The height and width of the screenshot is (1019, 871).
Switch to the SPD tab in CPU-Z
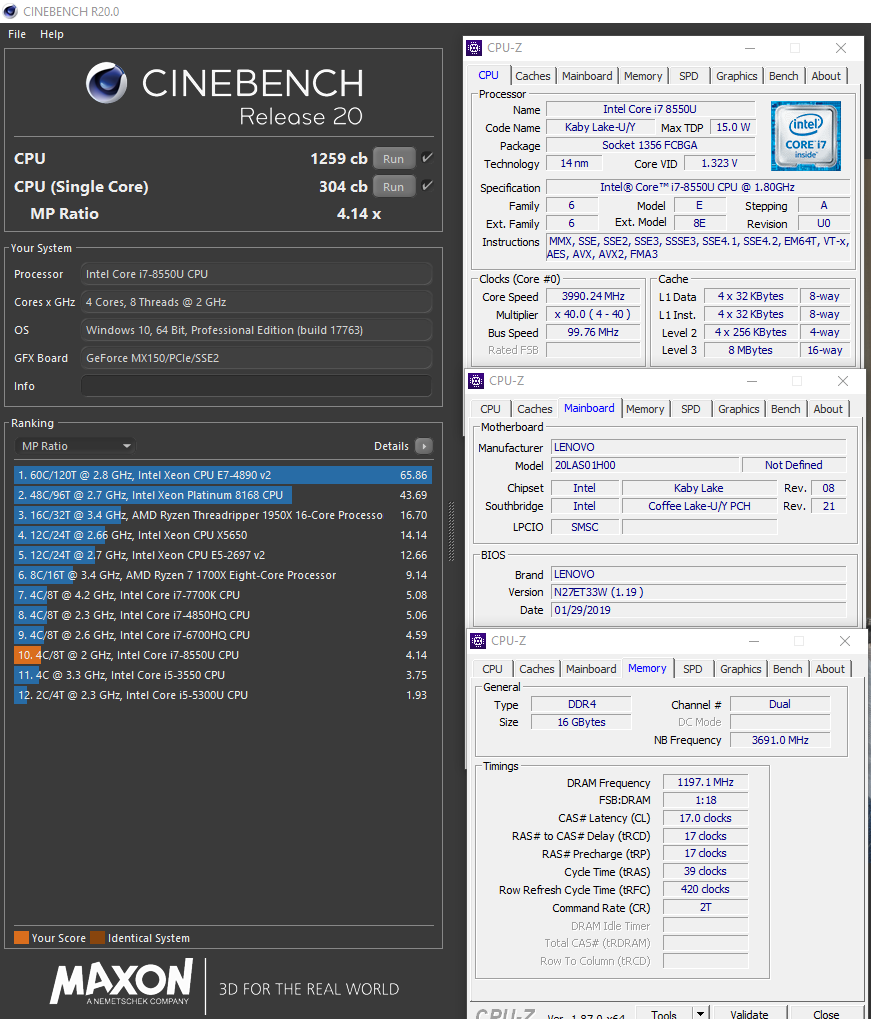point(688,75)
